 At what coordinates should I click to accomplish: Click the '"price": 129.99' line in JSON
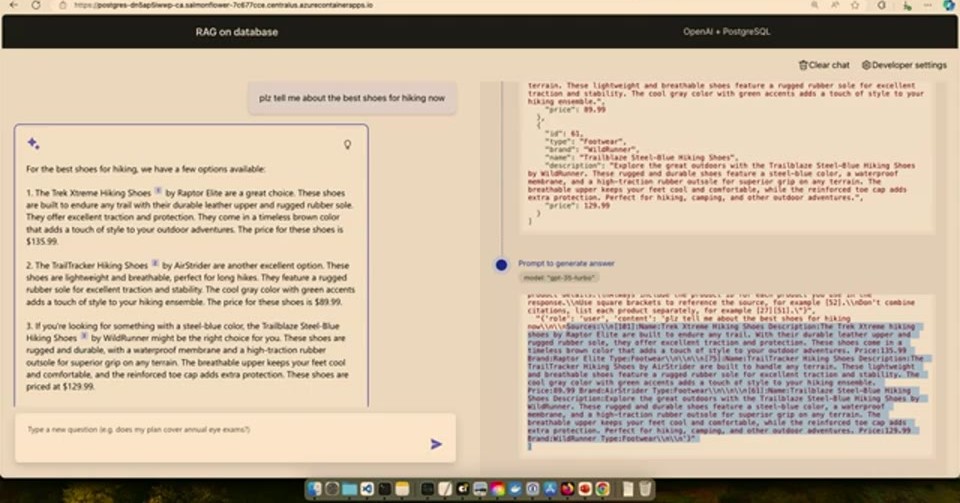coord(577,206)
